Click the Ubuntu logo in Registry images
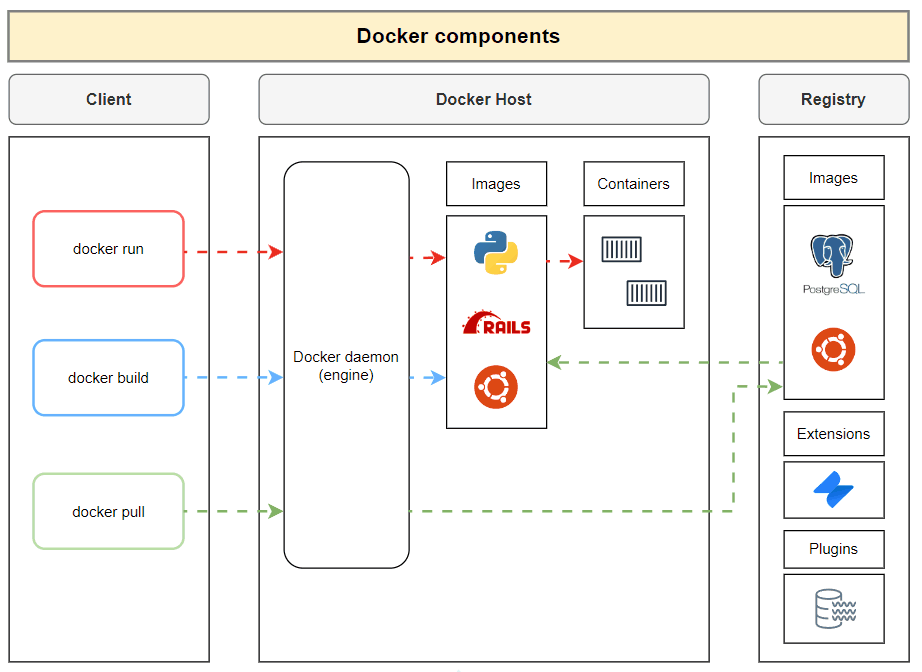 pos(833,349)
